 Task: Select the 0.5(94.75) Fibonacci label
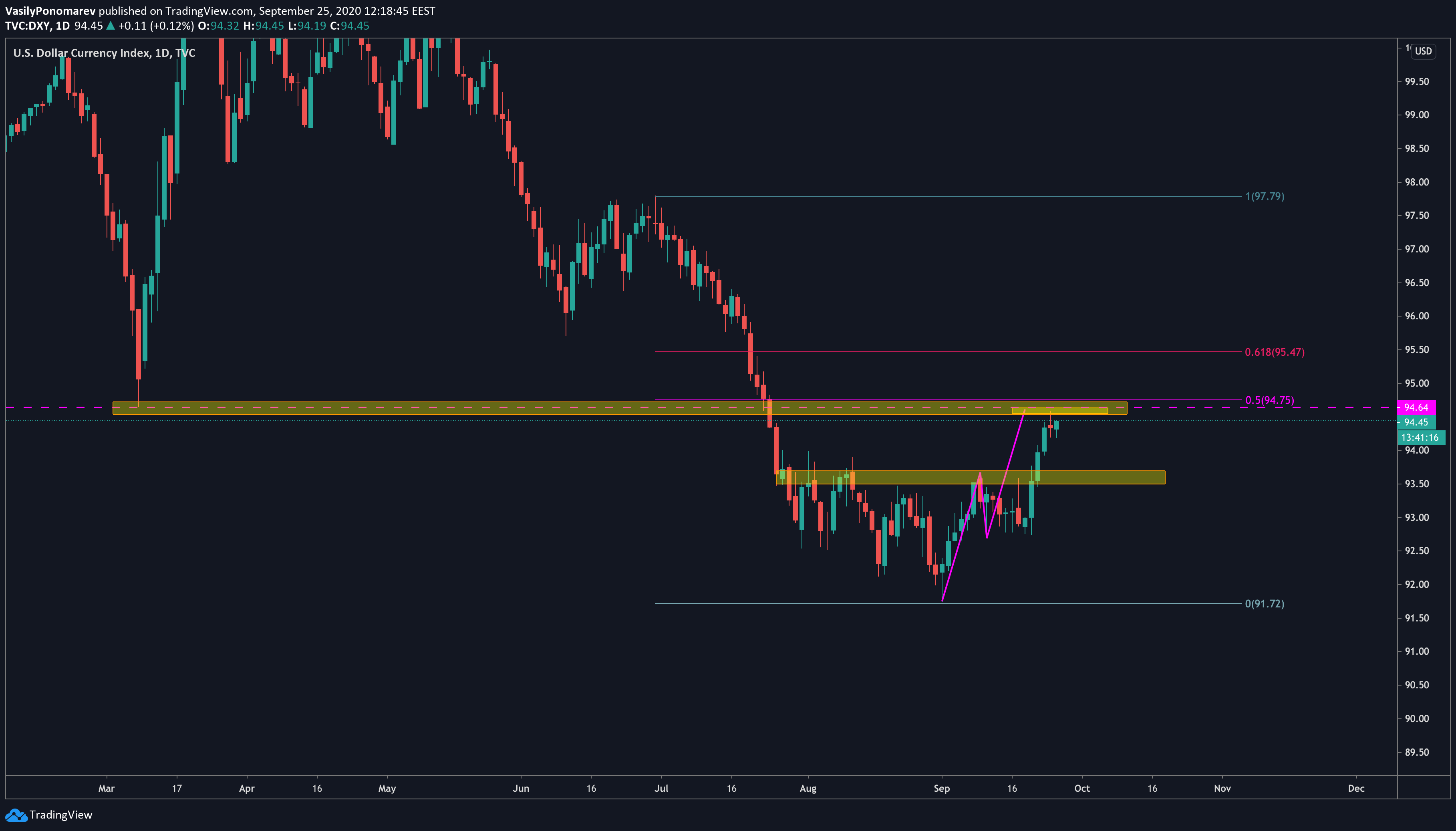click(1269, 400)
